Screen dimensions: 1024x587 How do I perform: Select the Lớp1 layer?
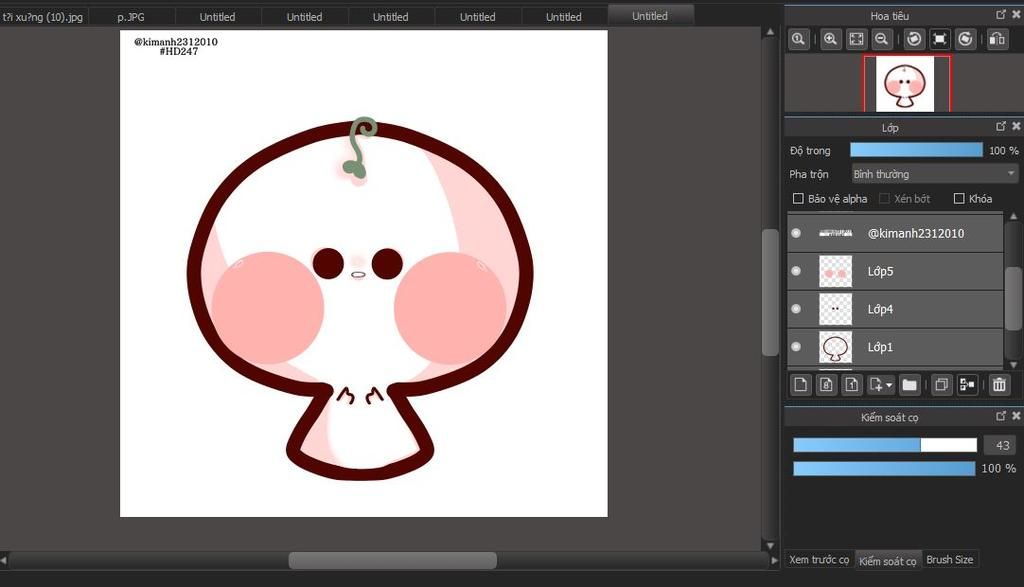point(895,347)
